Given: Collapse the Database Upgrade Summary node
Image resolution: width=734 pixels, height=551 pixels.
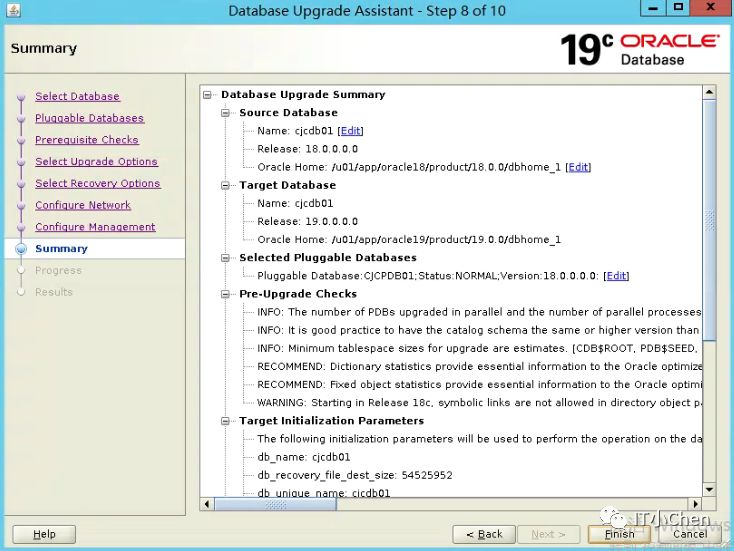Looking at the screenshot, I should point(207,95).
